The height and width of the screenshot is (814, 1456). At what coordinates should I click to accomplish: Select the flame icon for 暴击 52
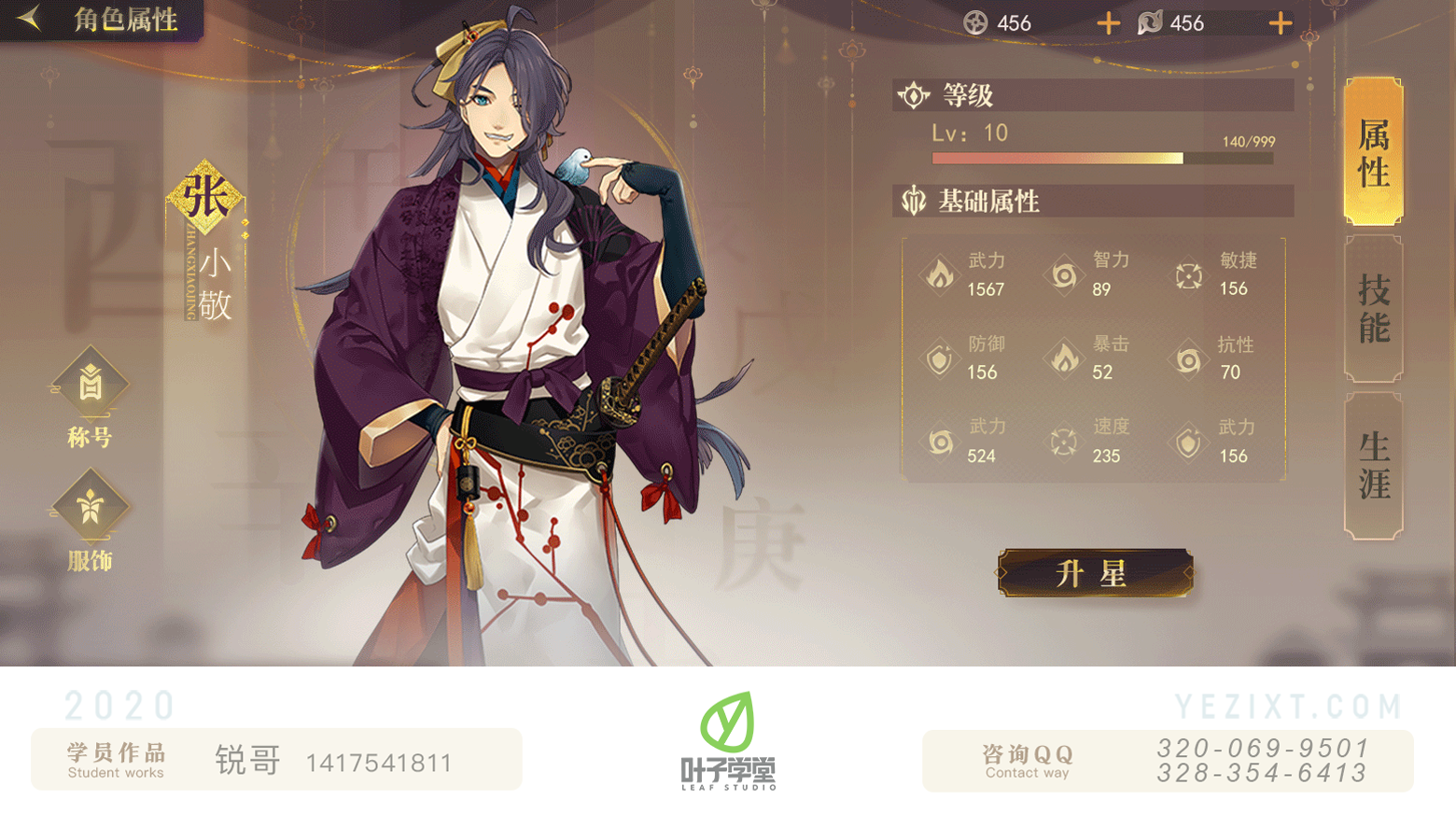pyautogui.click(x=1064, y=358)
